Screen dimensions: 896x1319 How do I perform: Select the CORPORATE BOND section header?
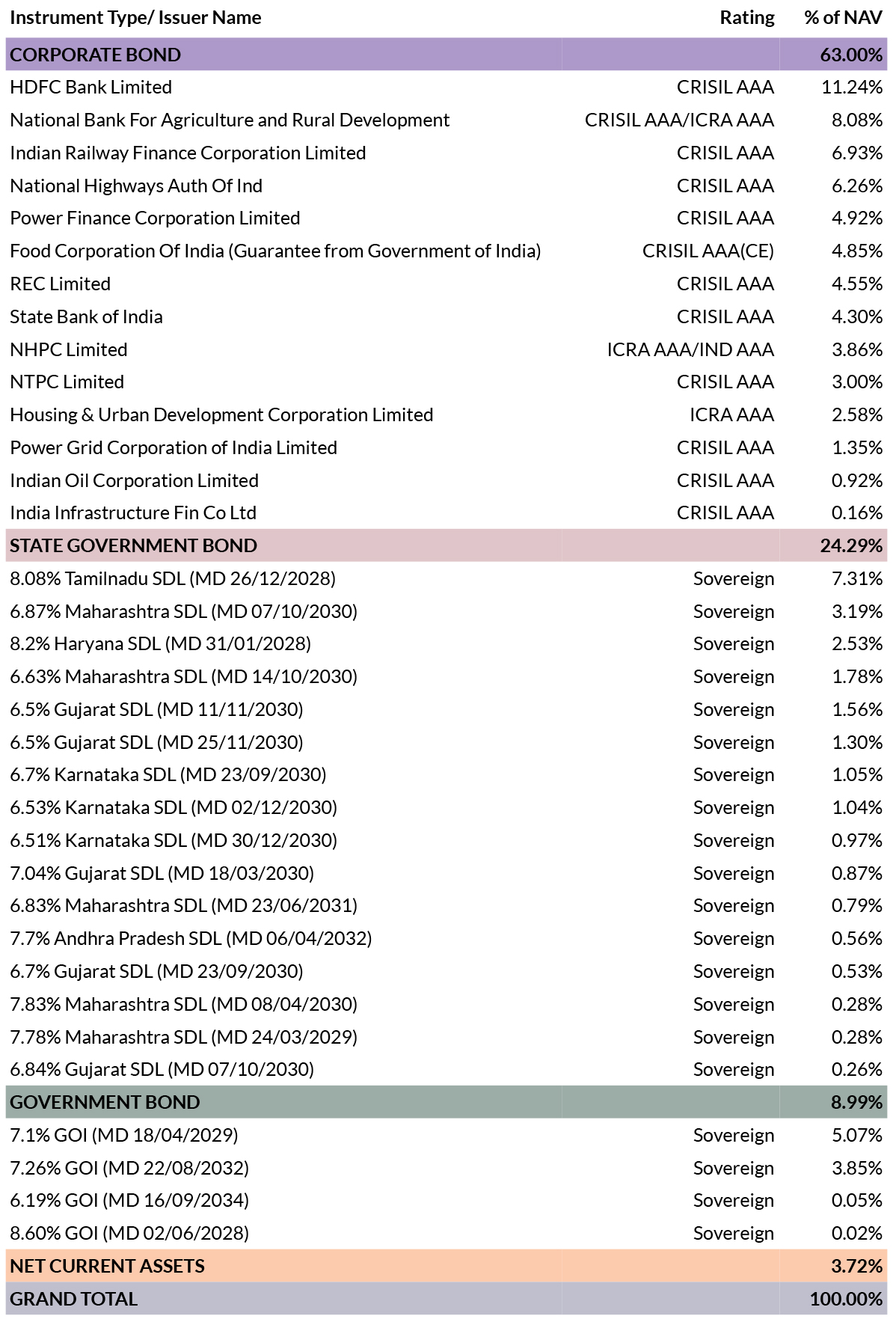pyautogui.click(x=447, y=55)
